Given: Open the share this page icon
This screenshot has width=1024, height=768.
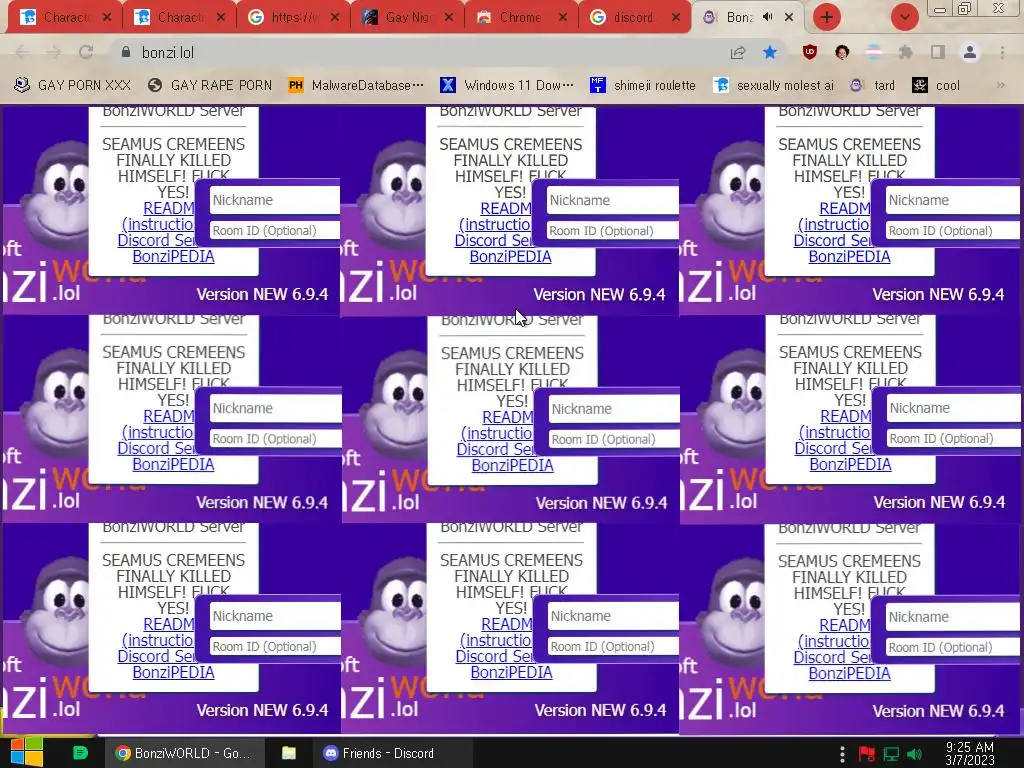Looking at the screenshot, I should (738, 53).
